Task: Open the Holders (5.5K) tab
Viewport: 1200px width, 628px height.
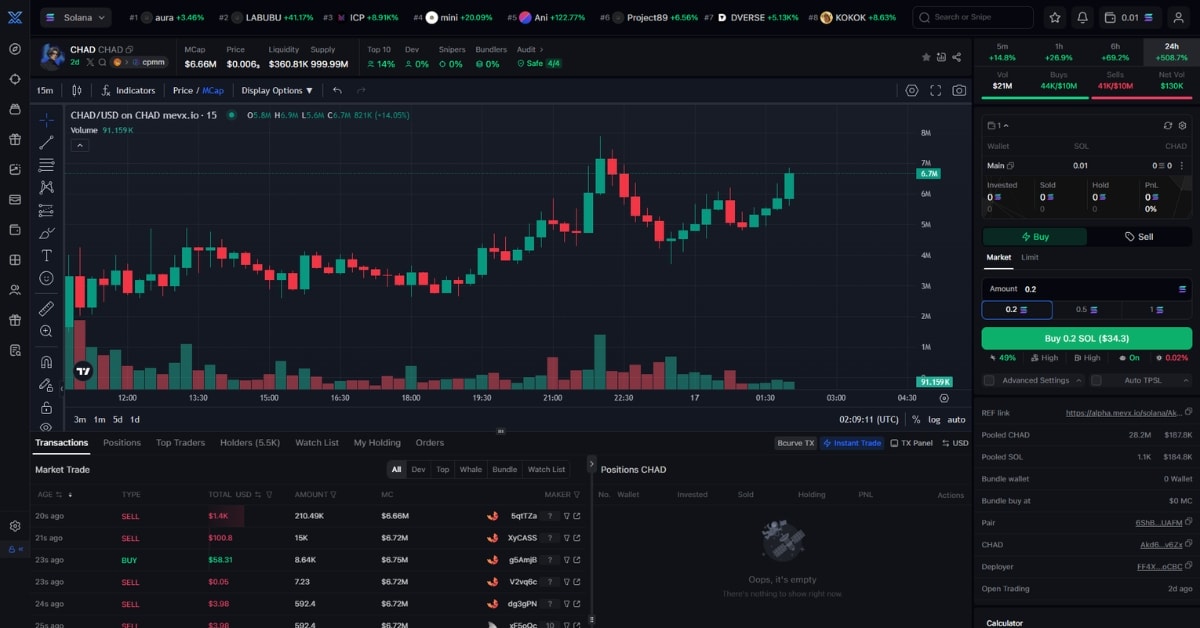Action: click(249, 443)
